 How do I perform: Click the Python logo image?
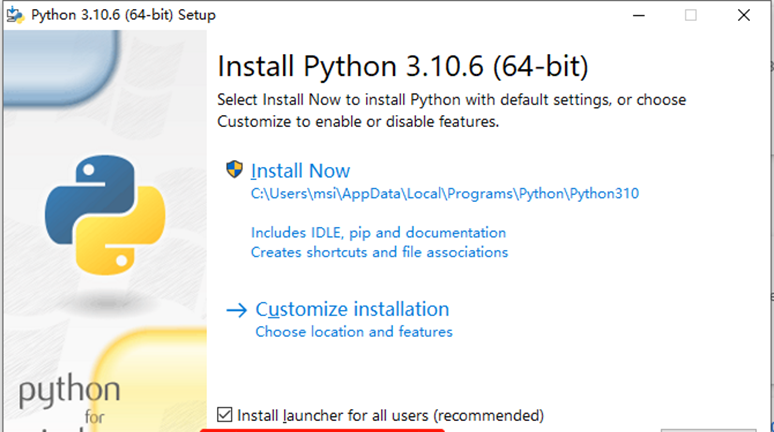click(105, 215)
